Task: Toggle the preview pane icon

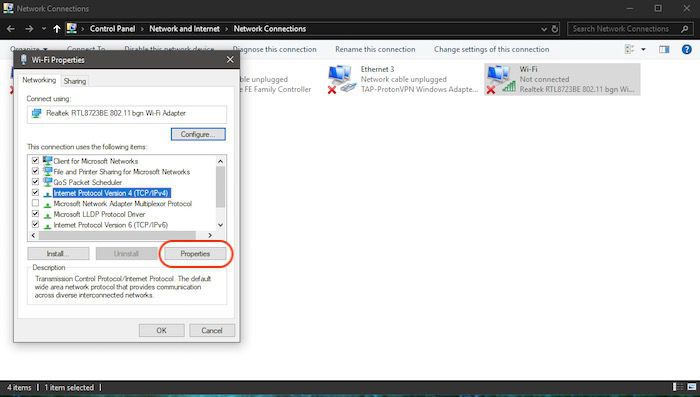Action: pyautogui.click(x=664, y=49)
